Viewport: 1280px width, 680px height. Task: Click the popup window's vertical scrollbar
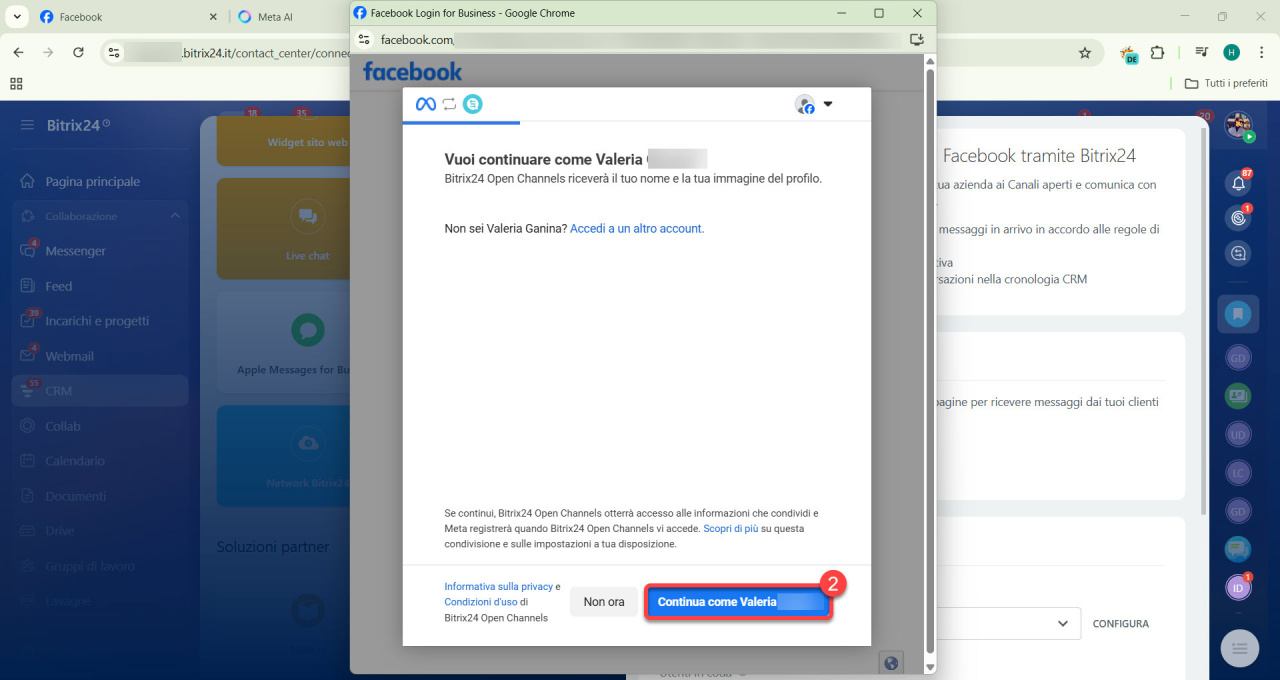tap(930, 360)
